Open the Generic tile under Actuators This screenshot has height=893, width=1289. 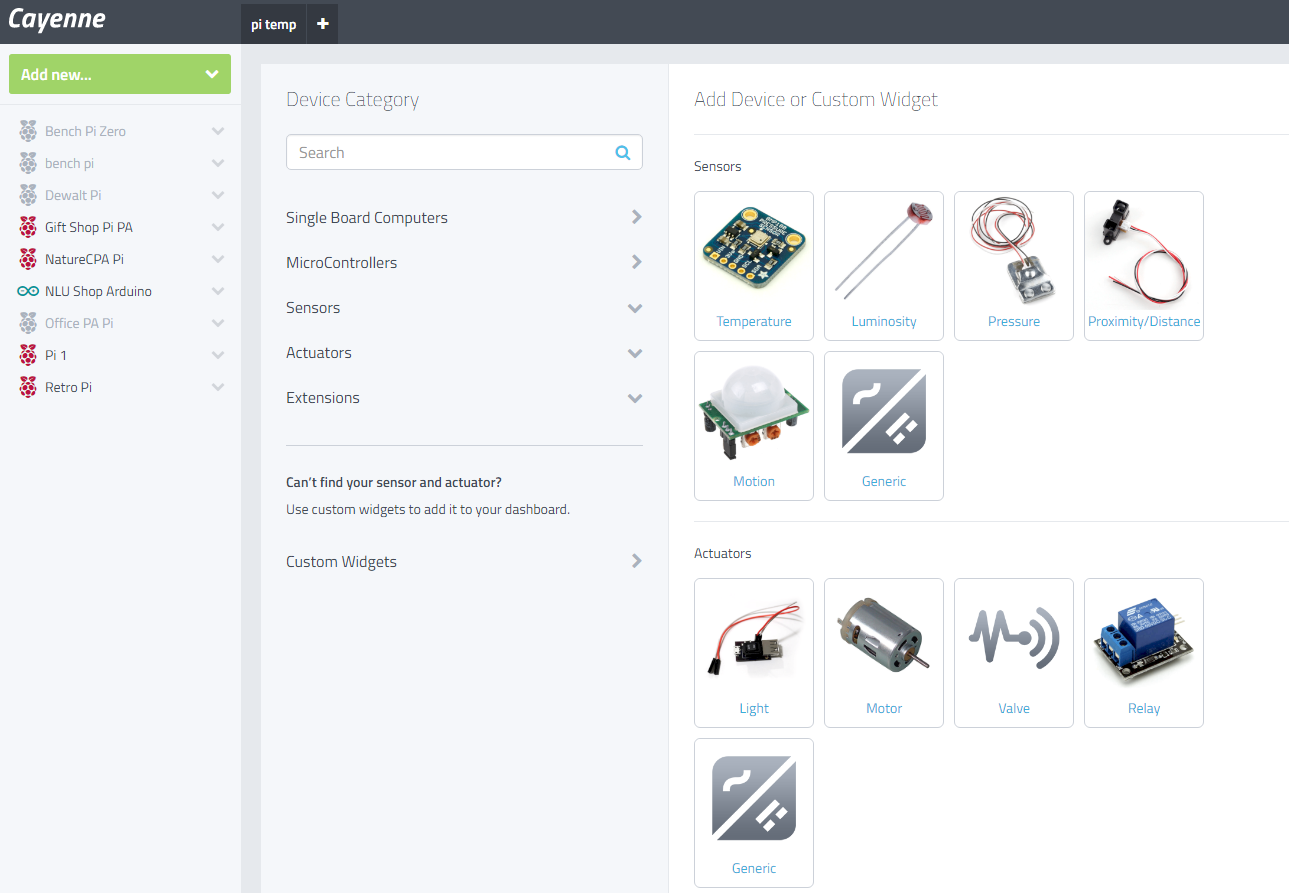(x=754, y=813)
